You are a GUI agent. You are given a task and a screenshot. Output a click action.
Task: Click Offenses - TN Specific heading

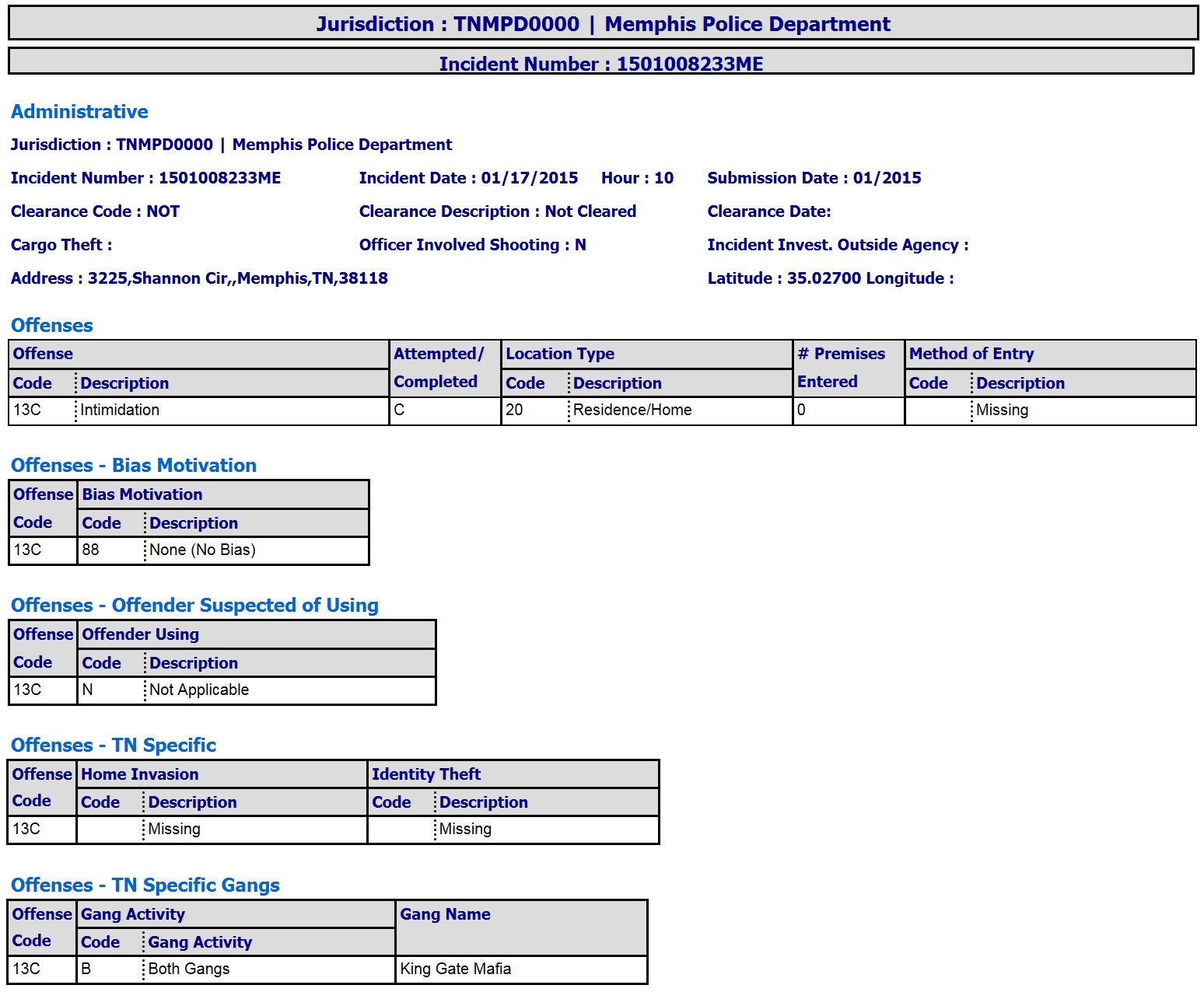click(114, 746)
